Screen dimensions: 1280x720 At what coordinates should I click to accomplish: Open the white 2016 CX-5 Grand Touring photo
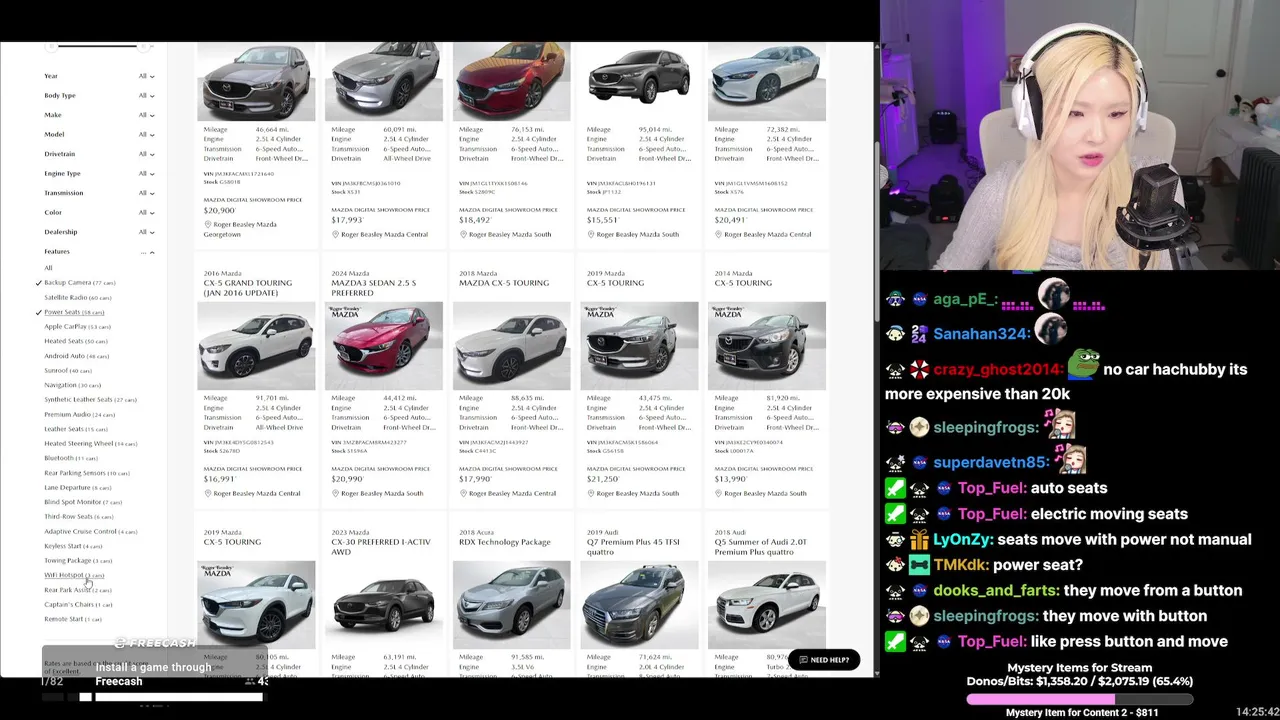[x=256, y=346]
